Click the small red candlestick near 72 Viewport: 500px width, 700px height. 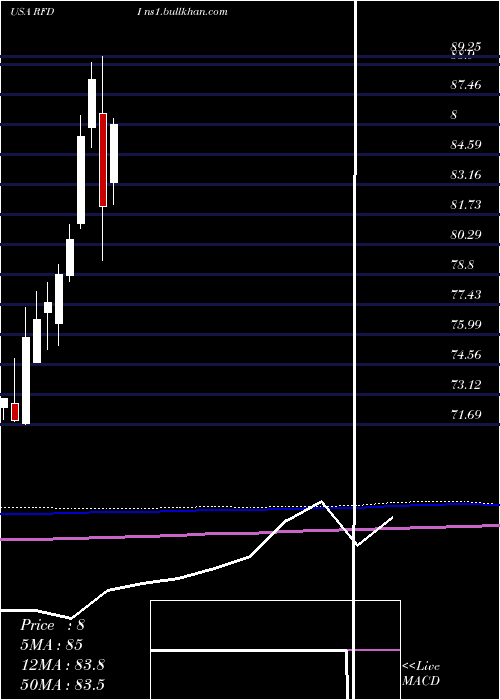(15, 412)
